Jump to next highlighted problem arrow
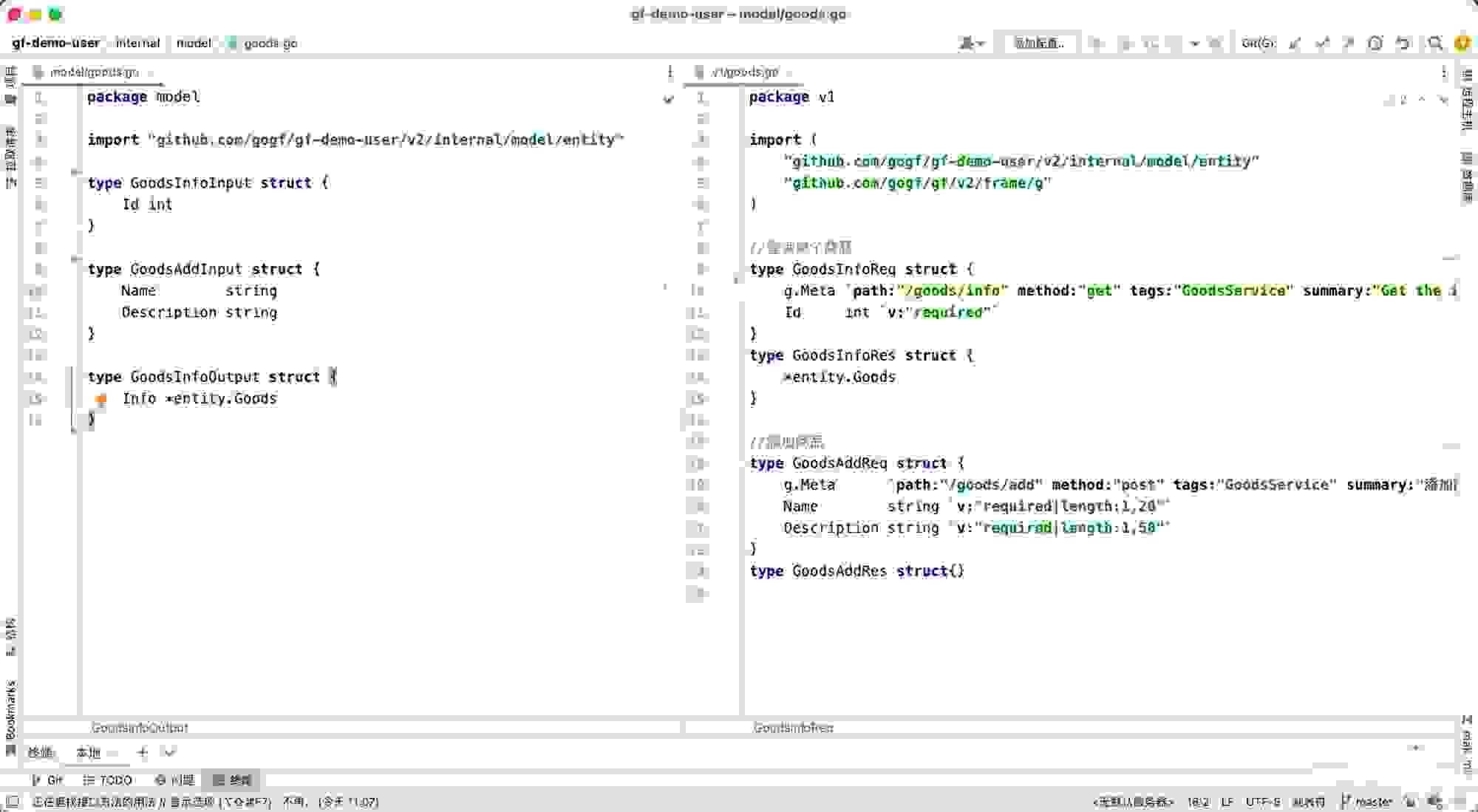The height and width of the screenshot is (812, 1478). [1443, 100]
